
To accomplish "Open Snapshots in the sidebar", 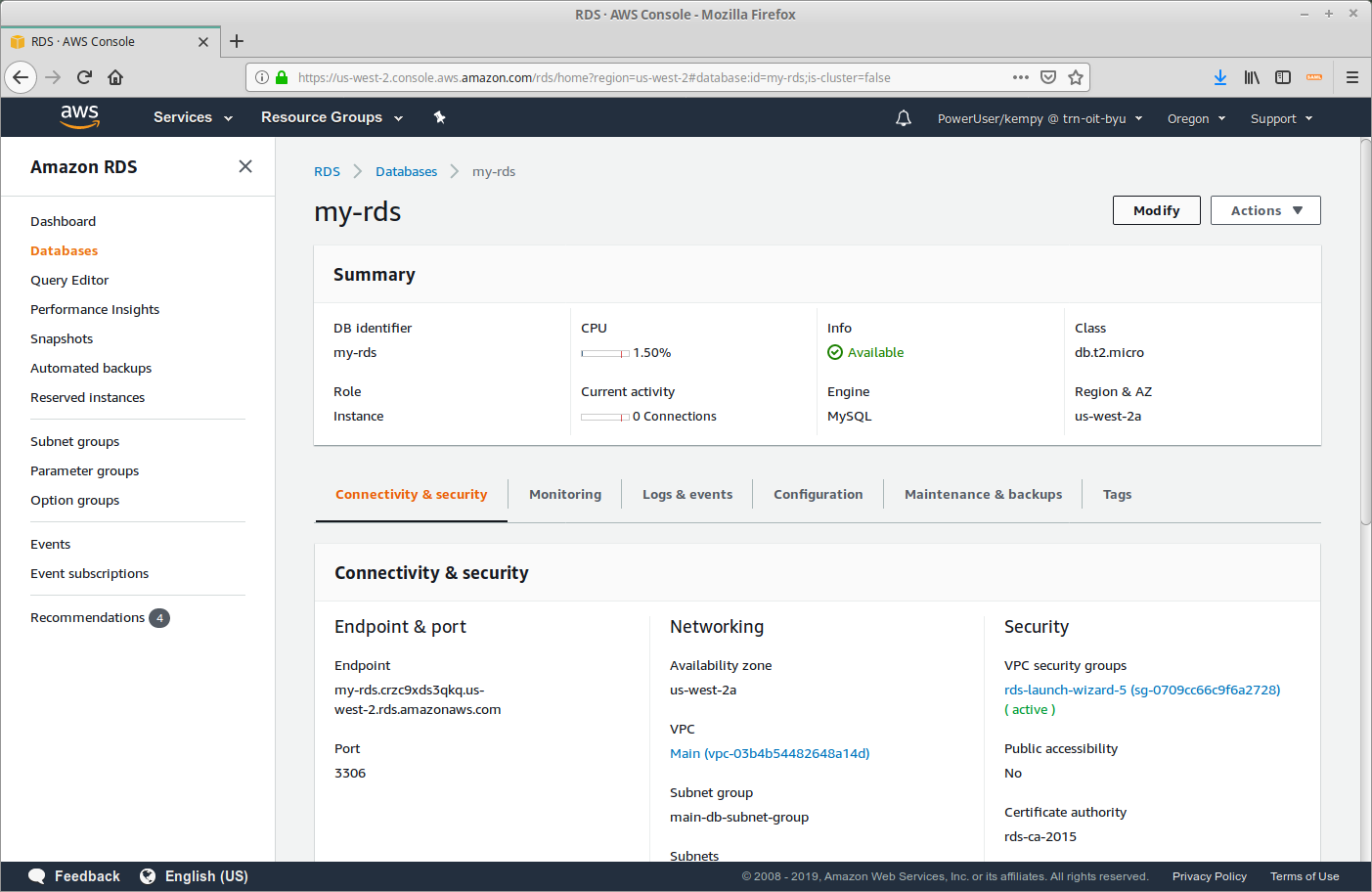I will click(62, 339).
